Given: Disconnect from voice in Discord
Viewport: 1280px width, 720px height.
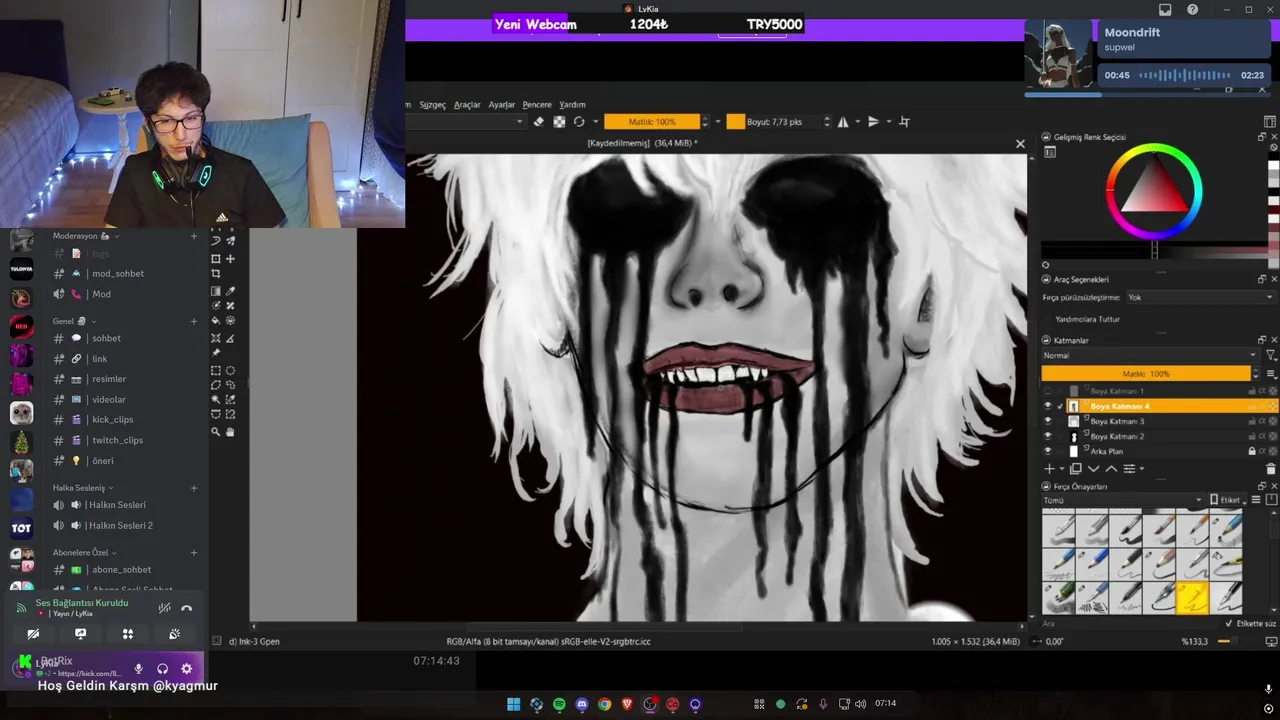Looking at the screenshot, I should (186, 608).
